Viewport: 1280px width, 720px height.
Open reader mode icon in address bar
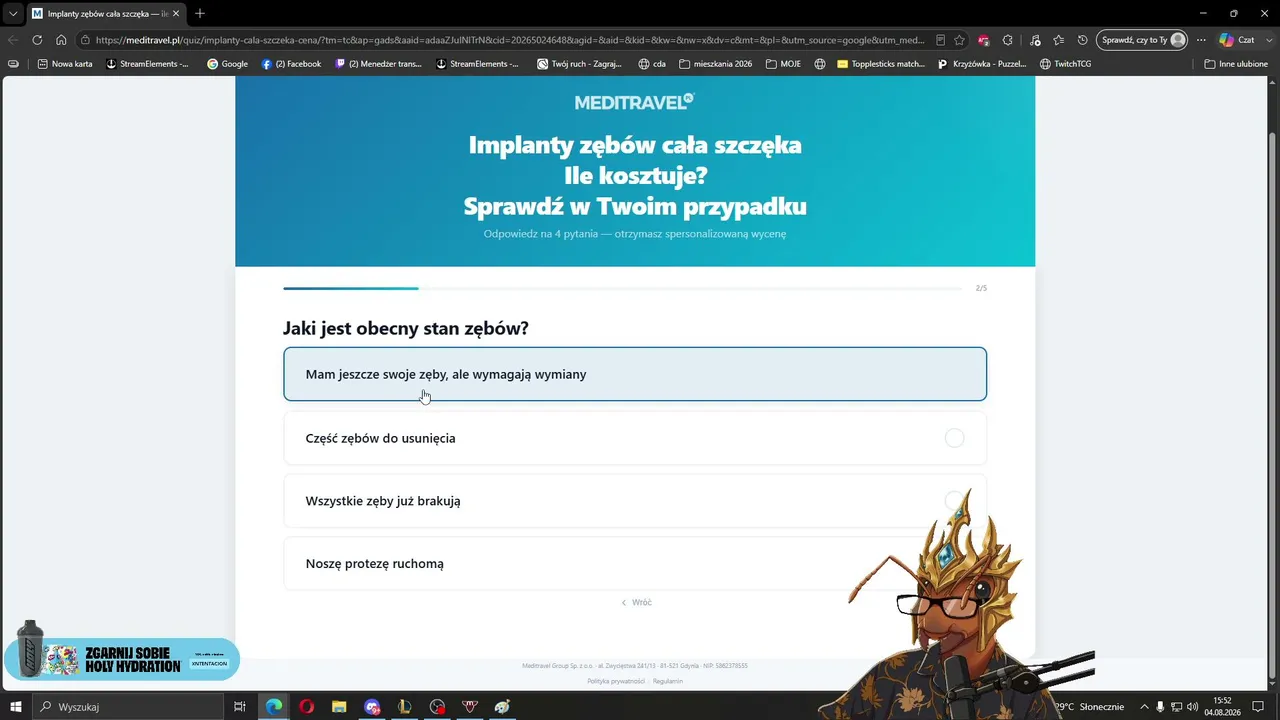click(x=940, y=40)
